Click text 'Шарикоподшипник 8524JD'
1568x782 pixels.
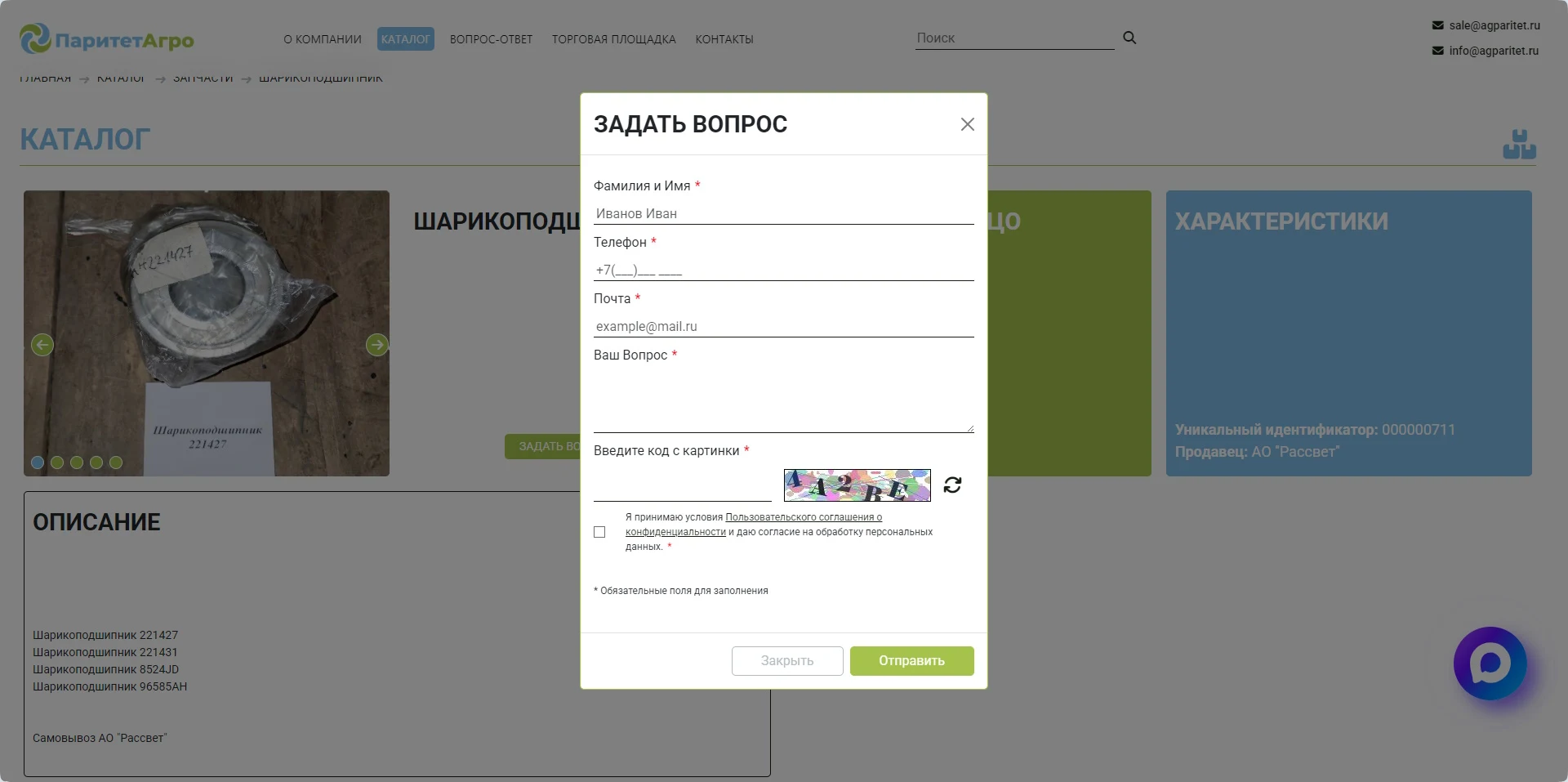(106, 669)
